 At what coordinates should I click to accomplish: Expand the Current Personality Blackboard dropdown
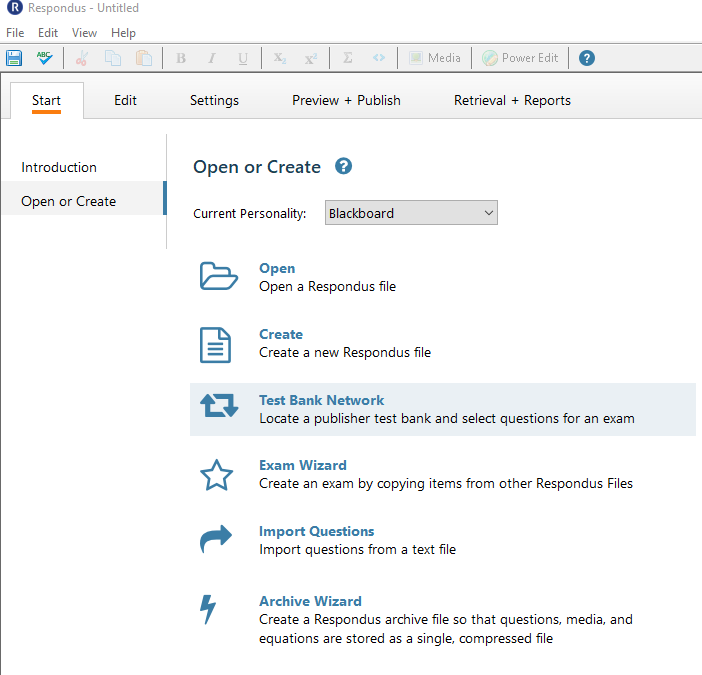411,213
